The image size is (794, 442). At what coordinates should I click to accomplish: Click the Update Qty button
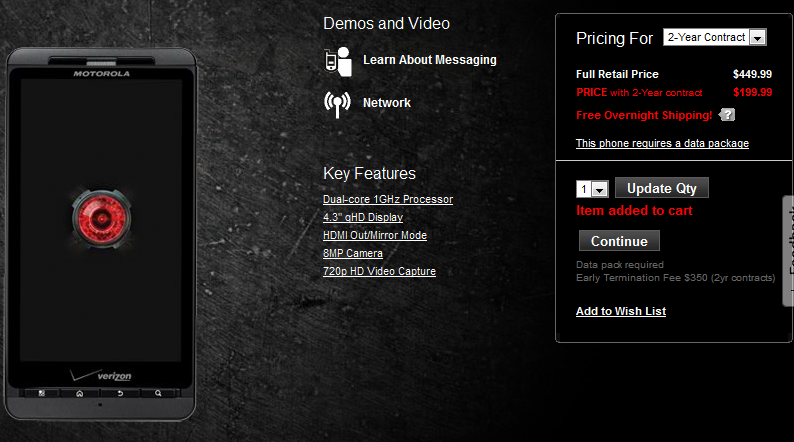661,188
